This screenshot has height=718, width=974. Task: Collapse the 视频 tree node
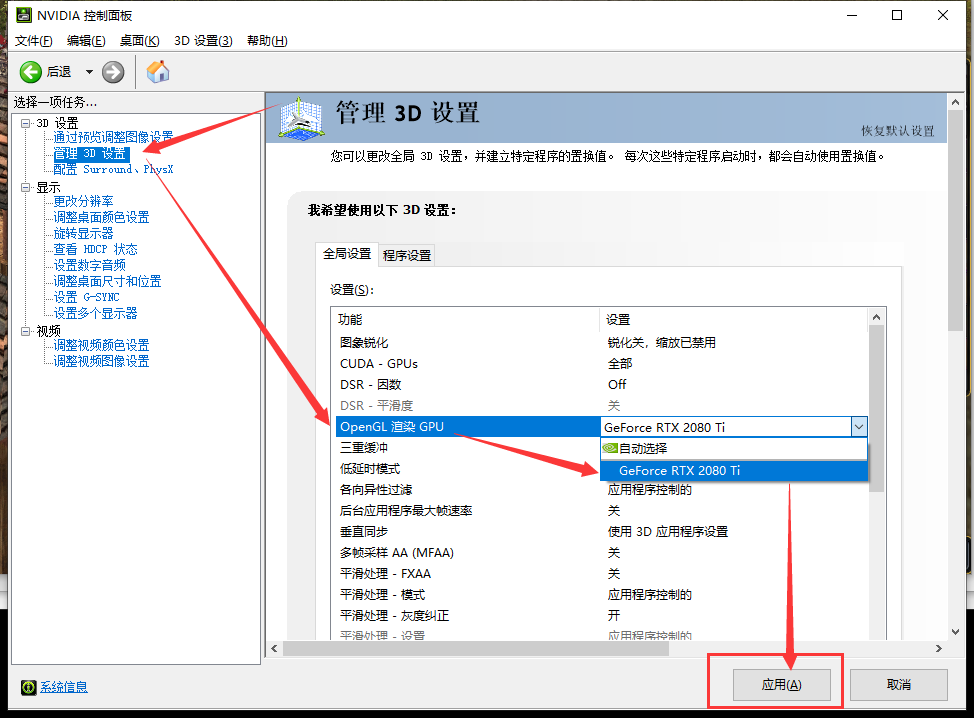(25, 331)
